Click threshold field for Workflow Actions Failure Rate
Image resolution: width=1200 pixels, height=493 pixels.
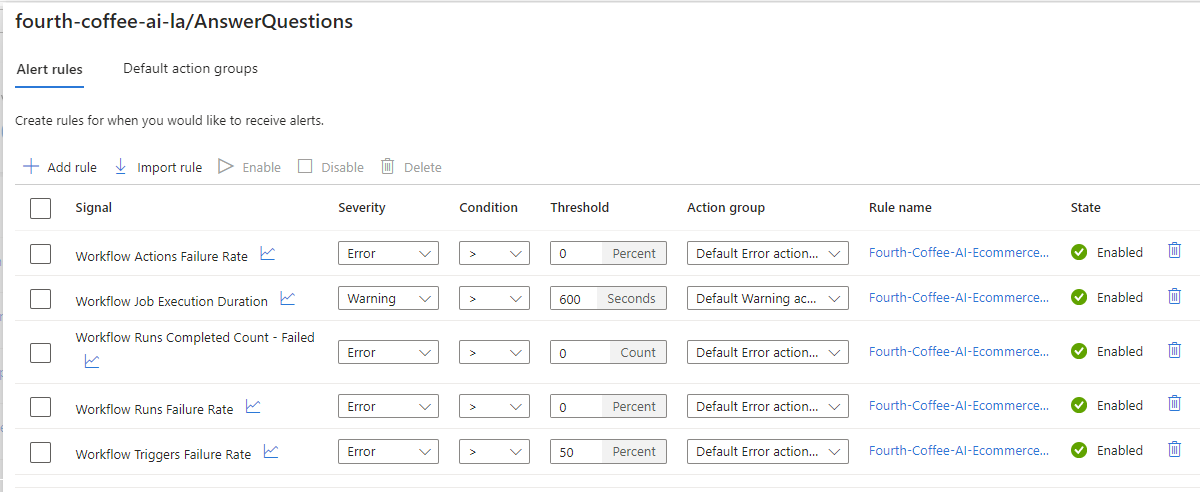(608, 253)
